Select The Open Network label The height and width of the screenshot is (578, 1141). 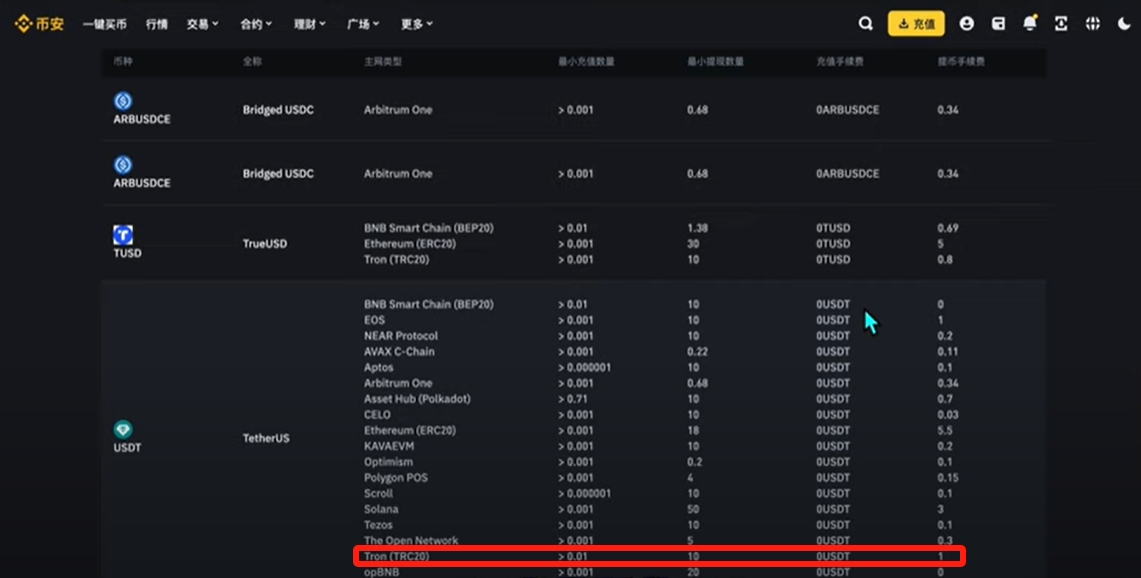point(411,541)
